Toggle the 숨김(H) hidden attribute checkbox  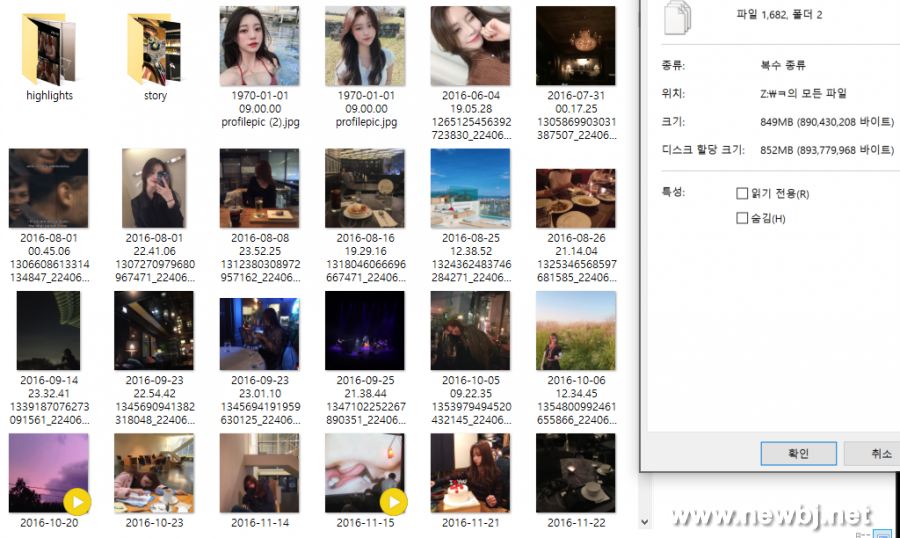click(742, 218)
